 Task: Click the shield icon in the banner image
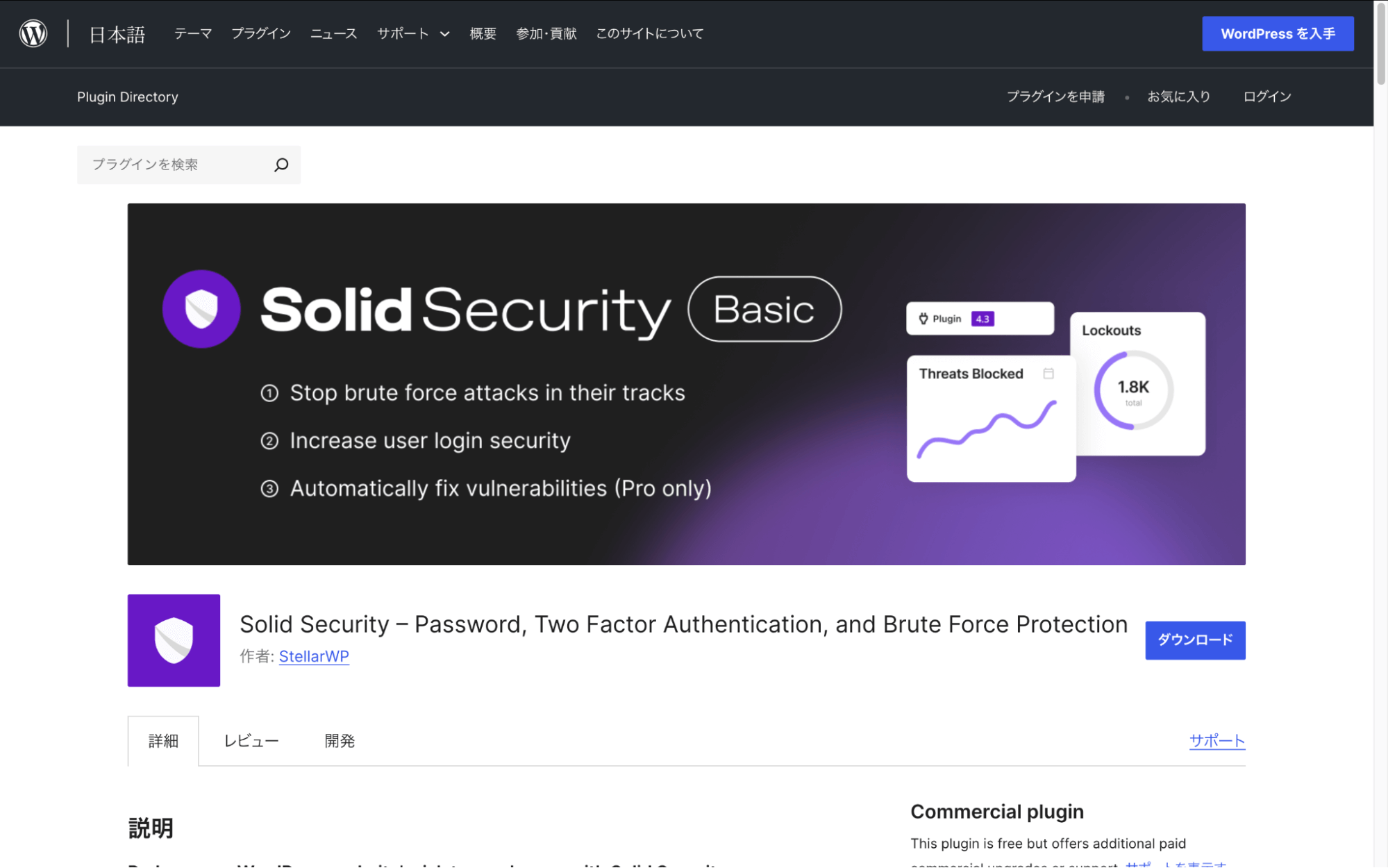(201, 308)
